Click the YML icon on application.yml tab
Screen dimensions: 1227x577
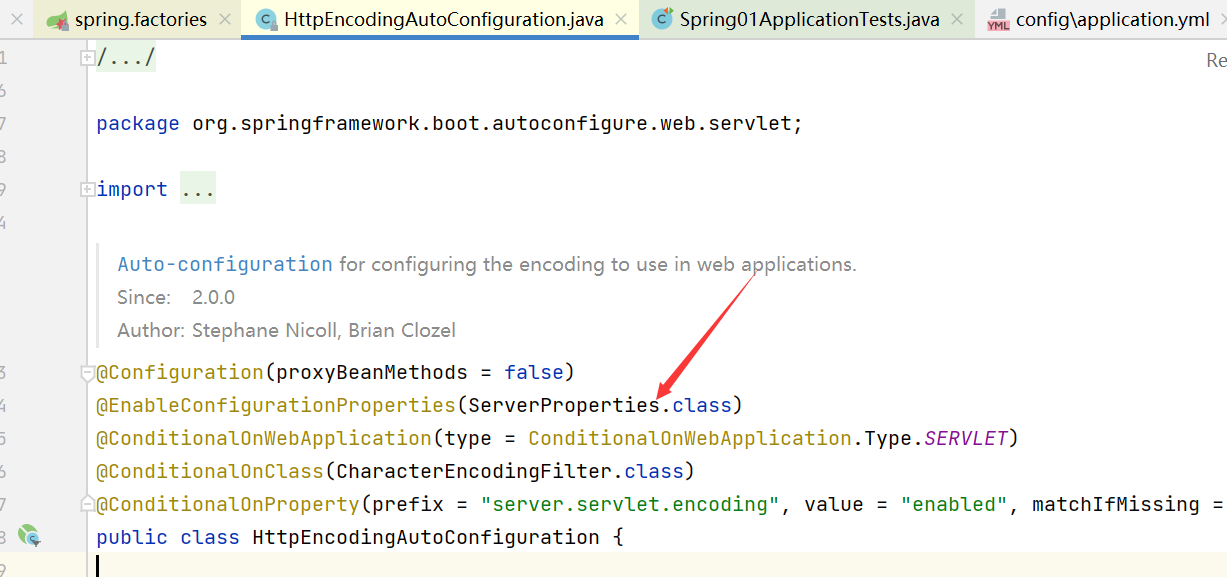pyautogui.click(x=998, y=20)
